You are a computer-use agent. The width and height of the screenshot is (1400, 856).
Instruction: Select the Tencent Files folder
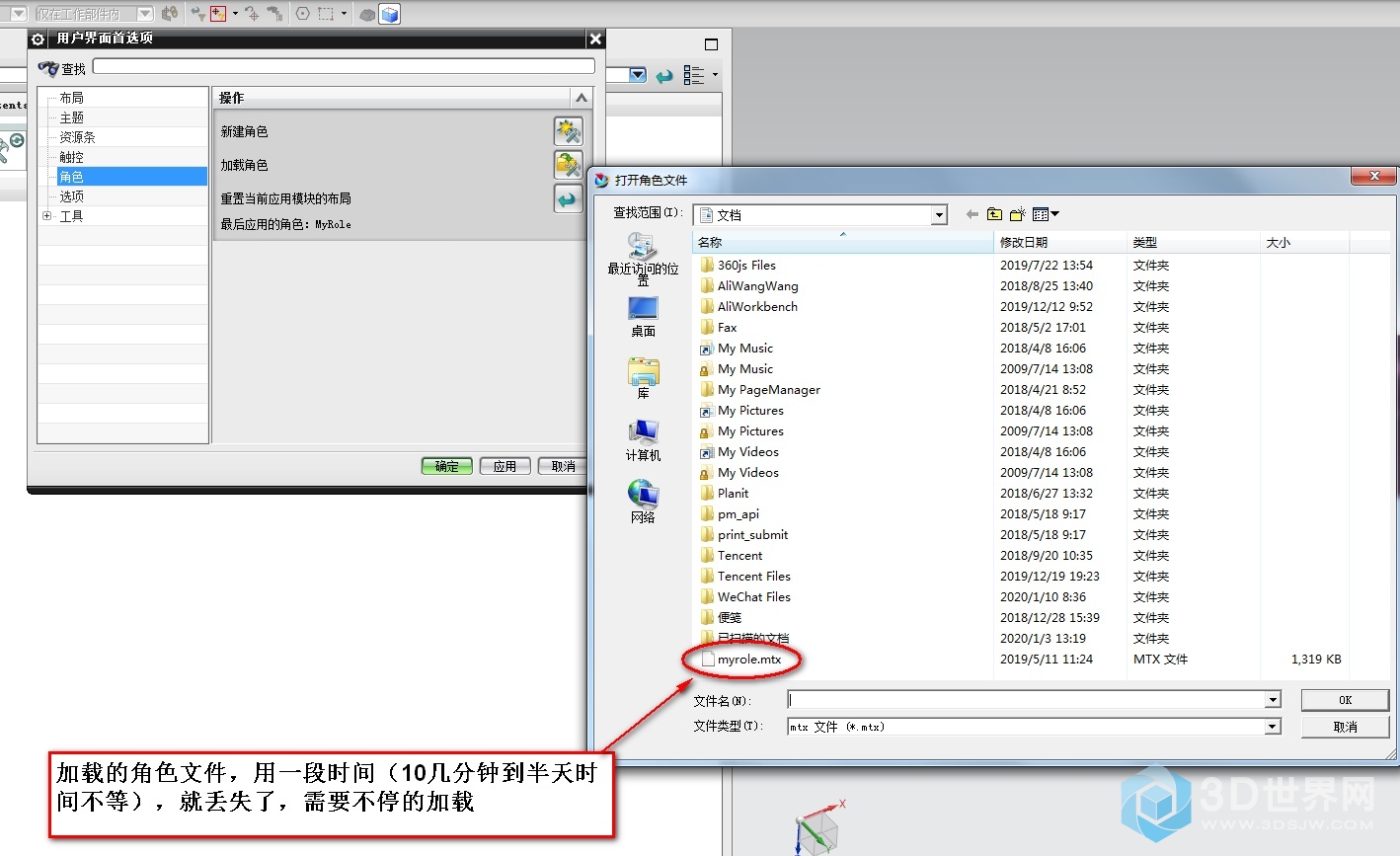753,577
